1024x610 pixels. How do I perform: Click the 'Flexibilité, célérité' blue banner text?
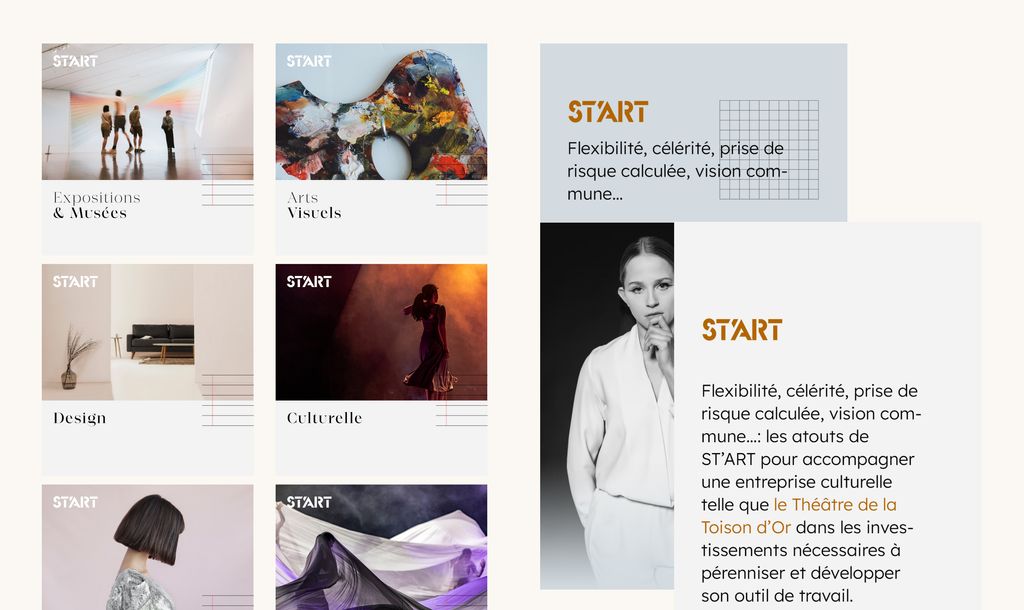coord(677,171)
